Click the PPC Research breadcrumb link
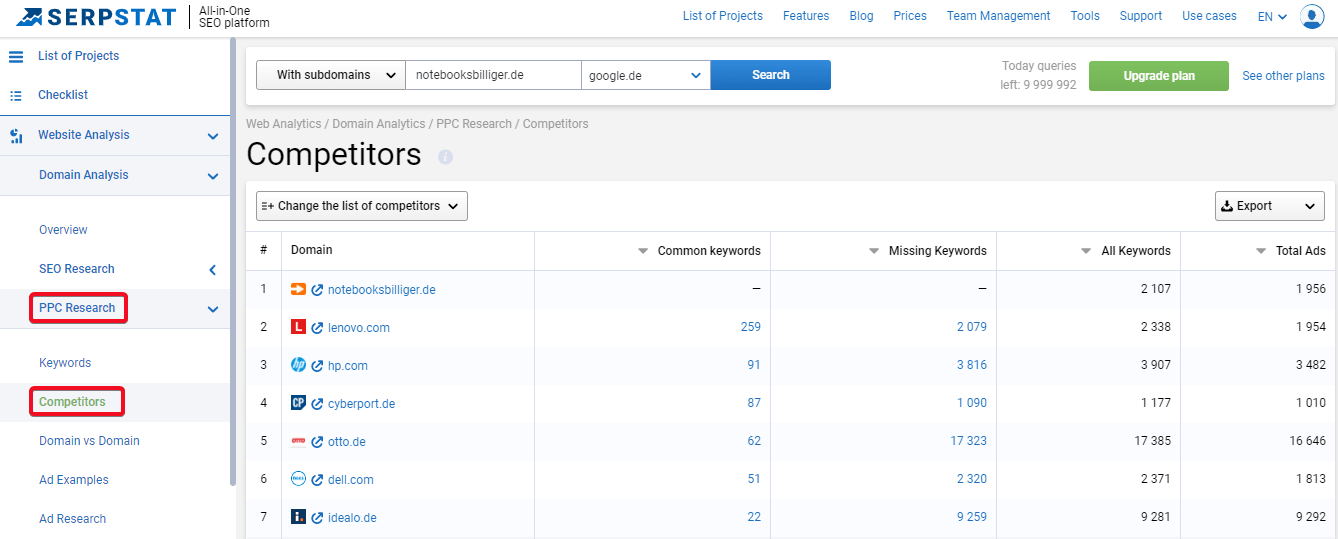The height and width of the screenshot is (539, 1338). click(x=474, y=124)
